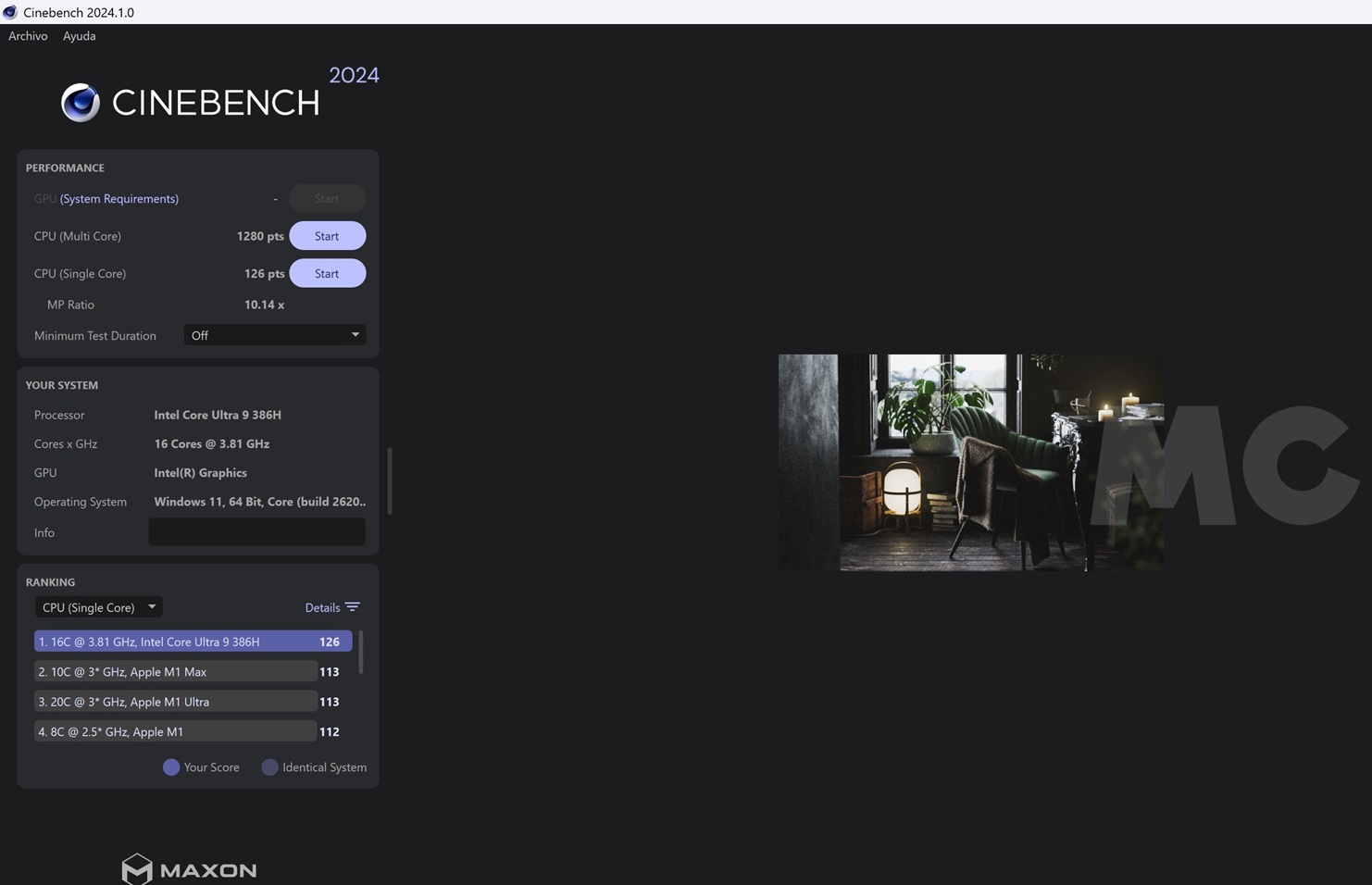Click the 126 pts single core score
The width and height of the screenshot is (1372, 885).
[264, 274]
